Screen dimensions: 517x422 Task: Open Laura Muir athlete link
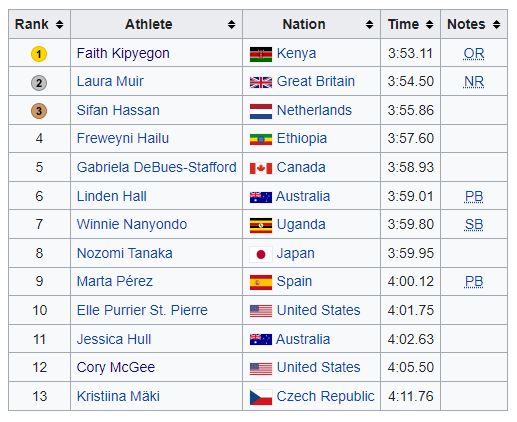[110, 81]
